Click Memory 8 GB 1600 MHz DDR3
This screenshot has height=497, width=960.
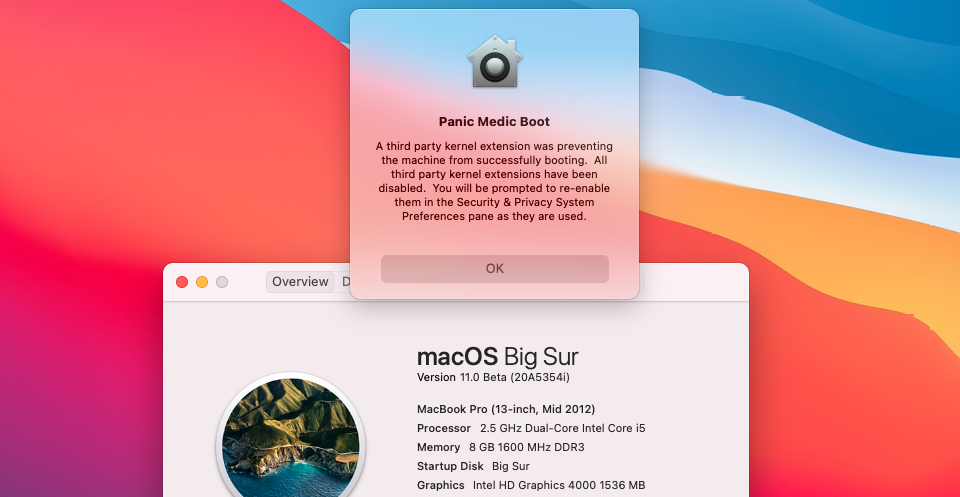pyautogui.click(x=500, y=447)
